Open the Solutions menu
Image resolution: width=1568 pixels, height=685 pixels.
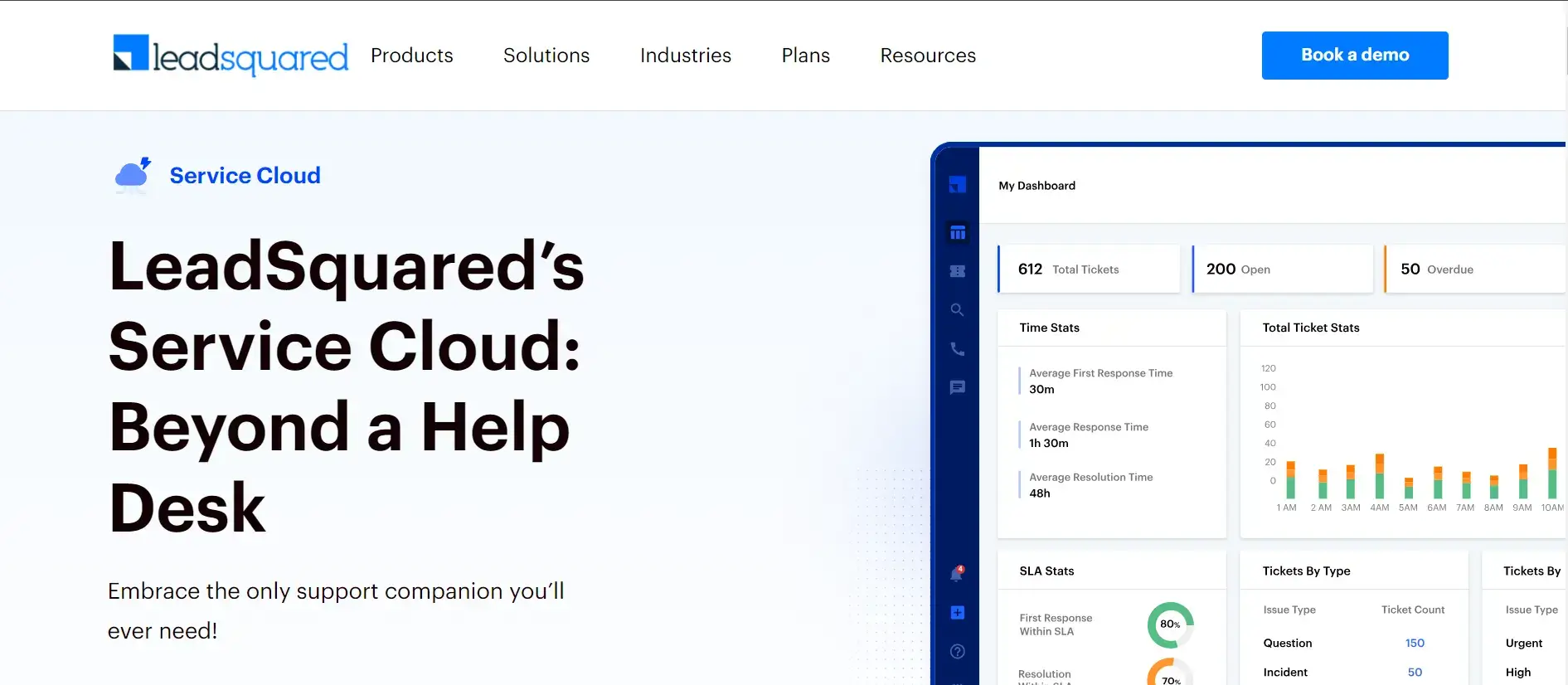(x=546, y=56)
